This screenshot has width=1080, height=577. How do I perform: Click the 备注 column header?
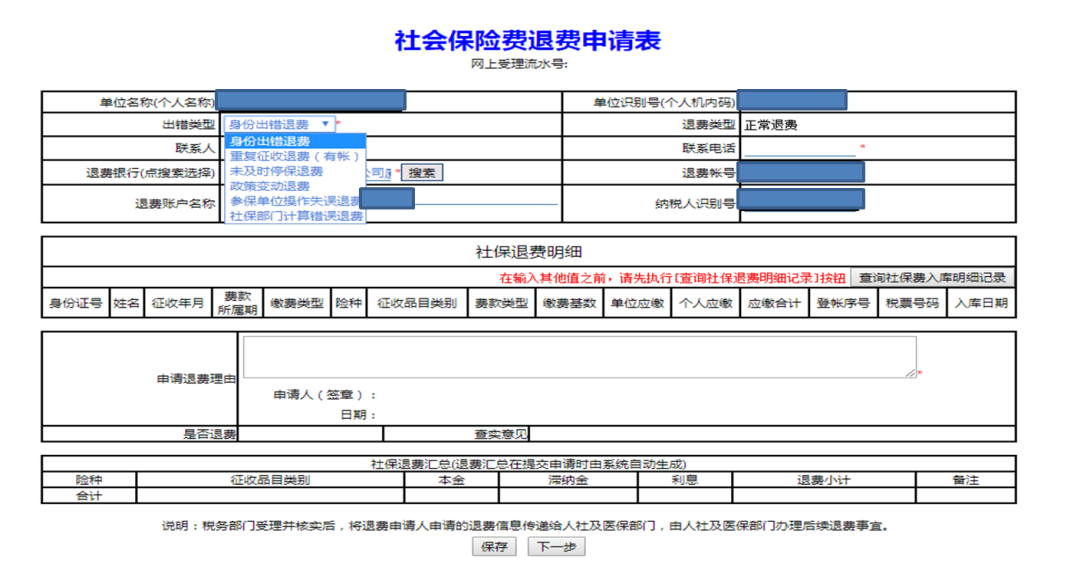point(966,479)
